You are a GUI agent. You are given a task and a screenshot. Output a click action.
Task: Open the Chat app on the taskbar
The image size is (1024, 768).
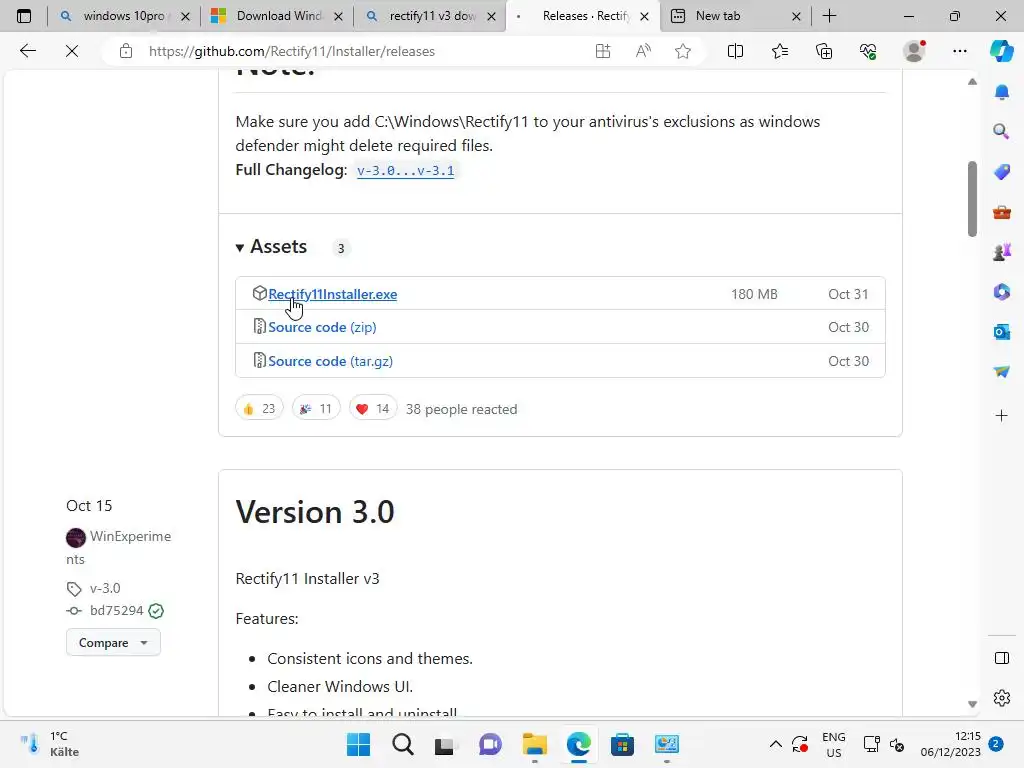pos(490,744)
